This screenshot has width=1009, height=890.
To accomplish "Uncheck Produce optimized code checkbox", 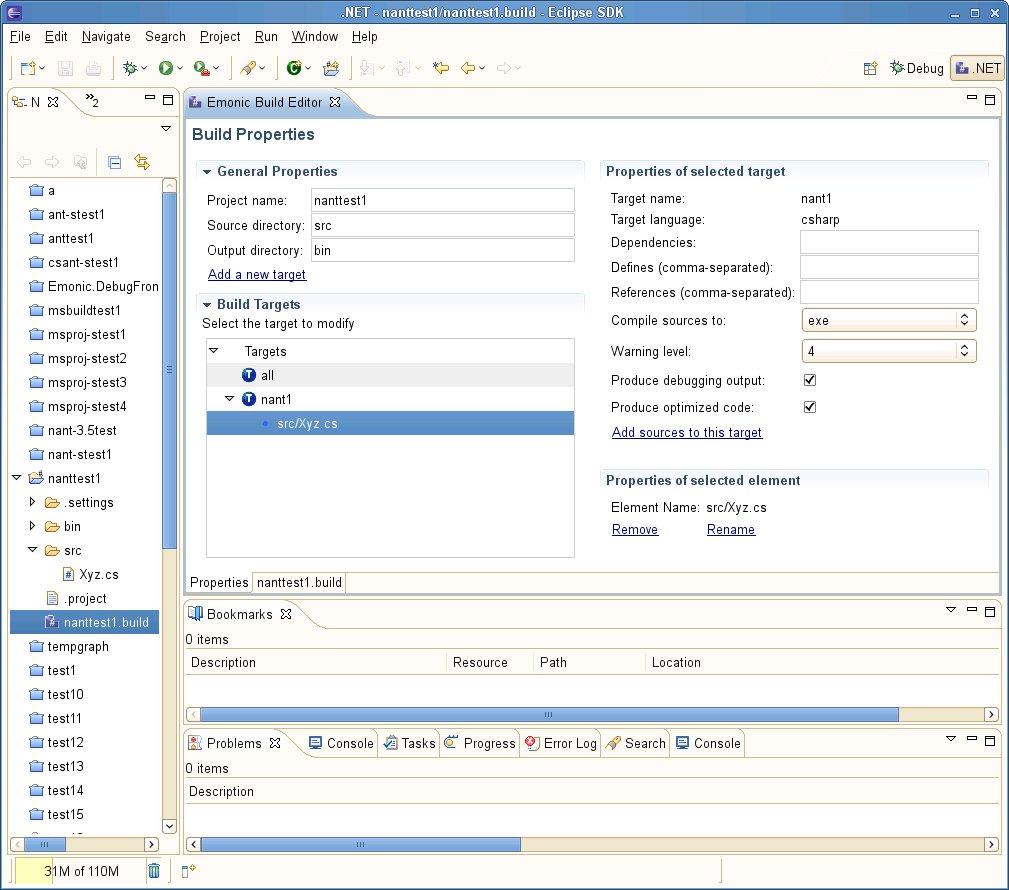I will (810, 408).
